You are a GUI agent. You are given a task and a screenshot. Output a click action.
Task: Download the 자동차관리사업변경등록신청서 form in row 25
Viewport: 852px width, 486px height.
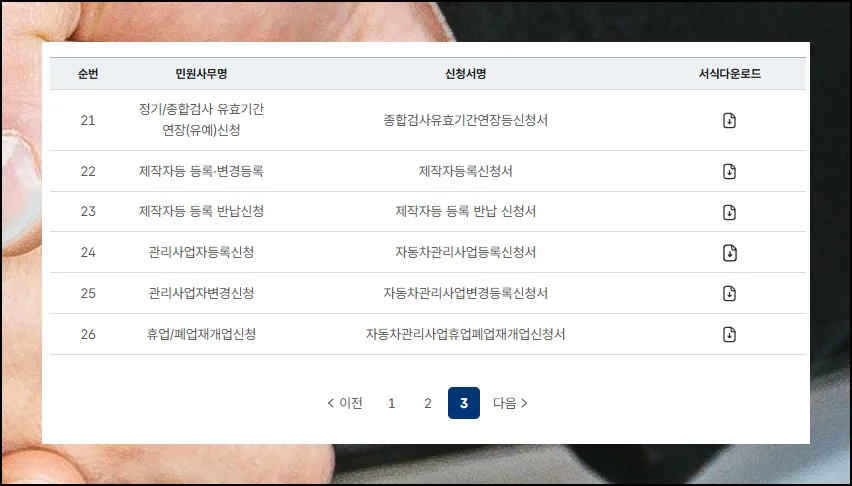(x=729, y=294)
